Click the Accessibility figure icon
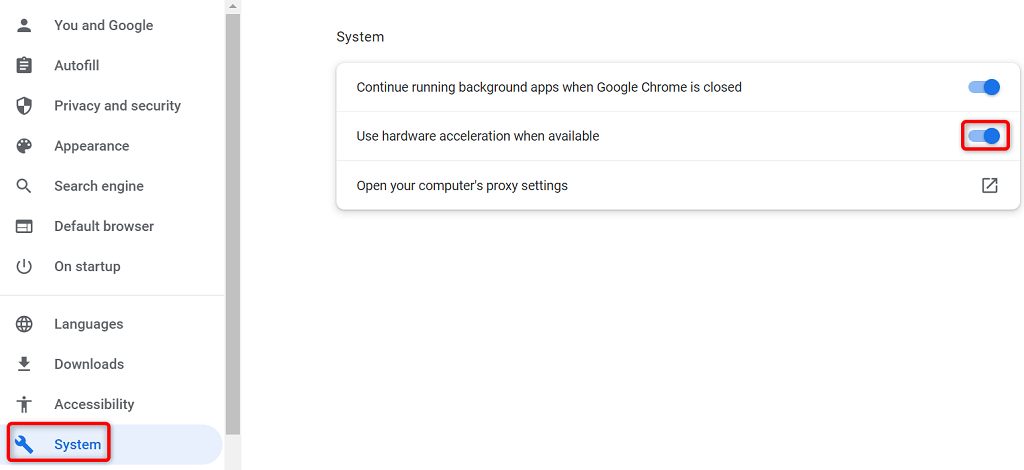1024x470 pixels. click(25, 404)
